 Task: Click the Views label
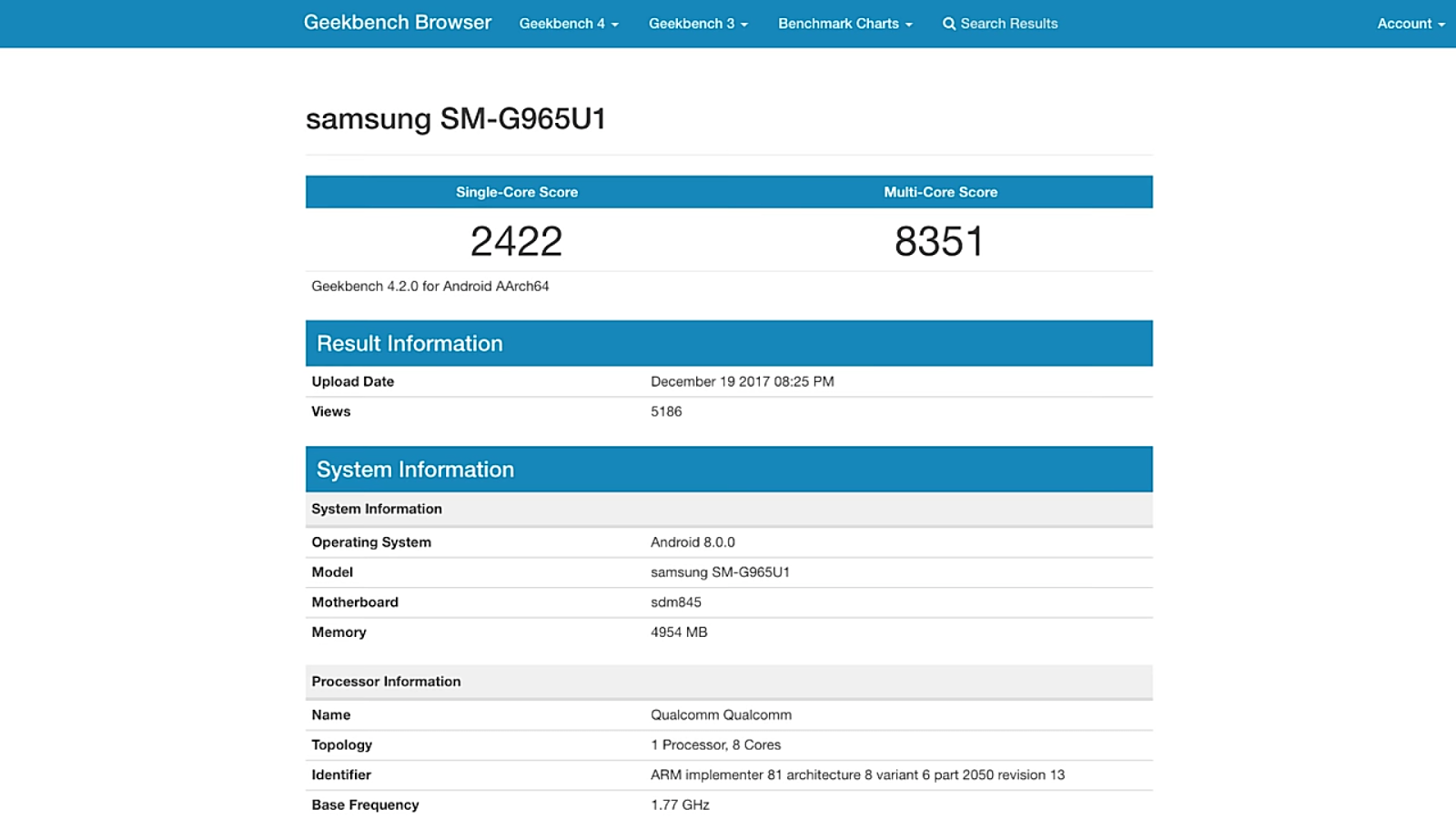[x=330, y=411]
